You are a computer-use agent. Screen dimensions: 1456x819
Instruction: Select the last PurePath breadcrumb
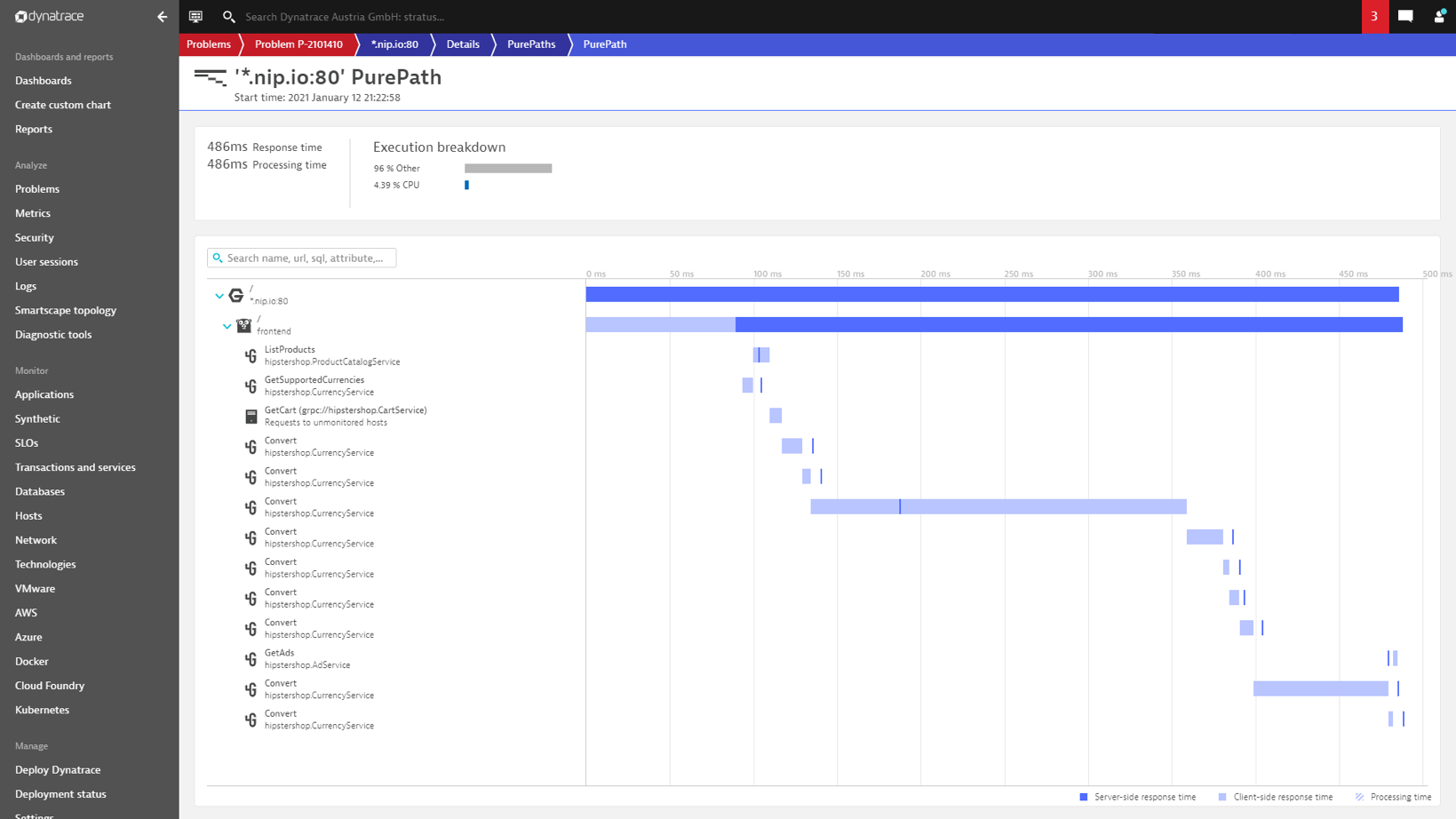coord(605,44)
